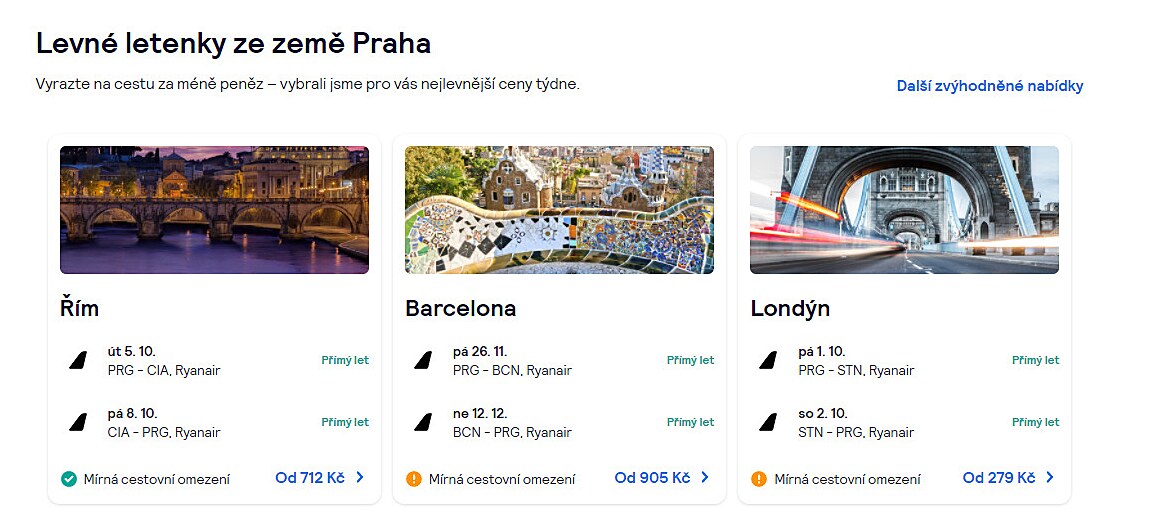The height and width of the screenshot is (522, 1151).
Task: Click the Londýn Tower Bridge photo
Action: (904, 210)
